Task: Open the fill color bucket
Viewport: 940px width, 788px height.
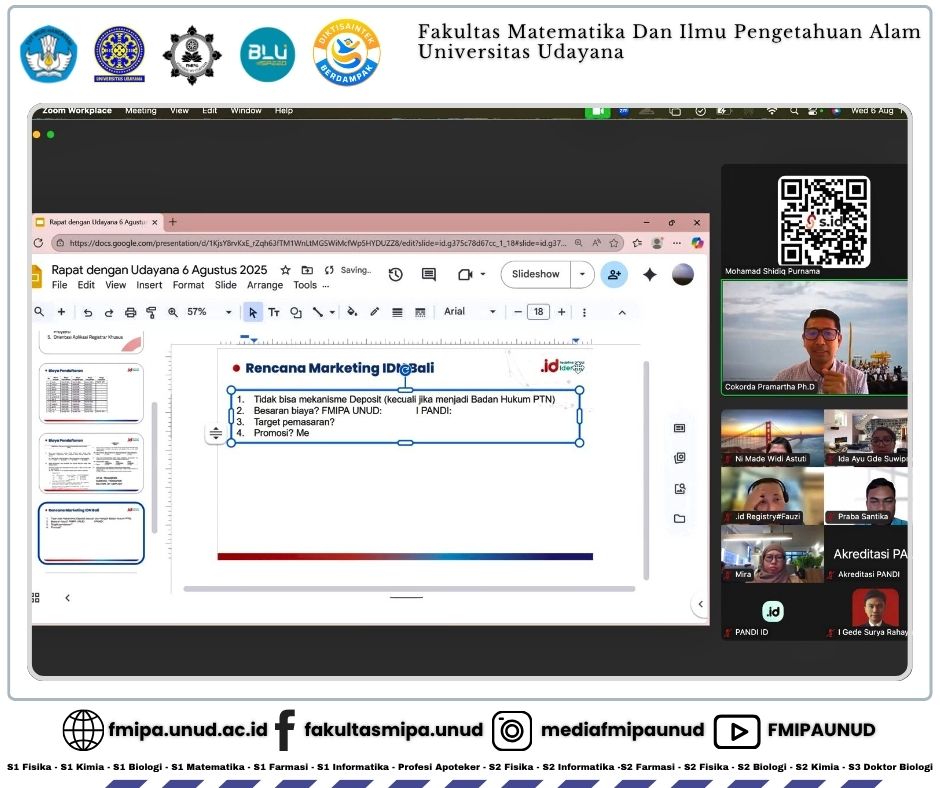Action: 352,312
